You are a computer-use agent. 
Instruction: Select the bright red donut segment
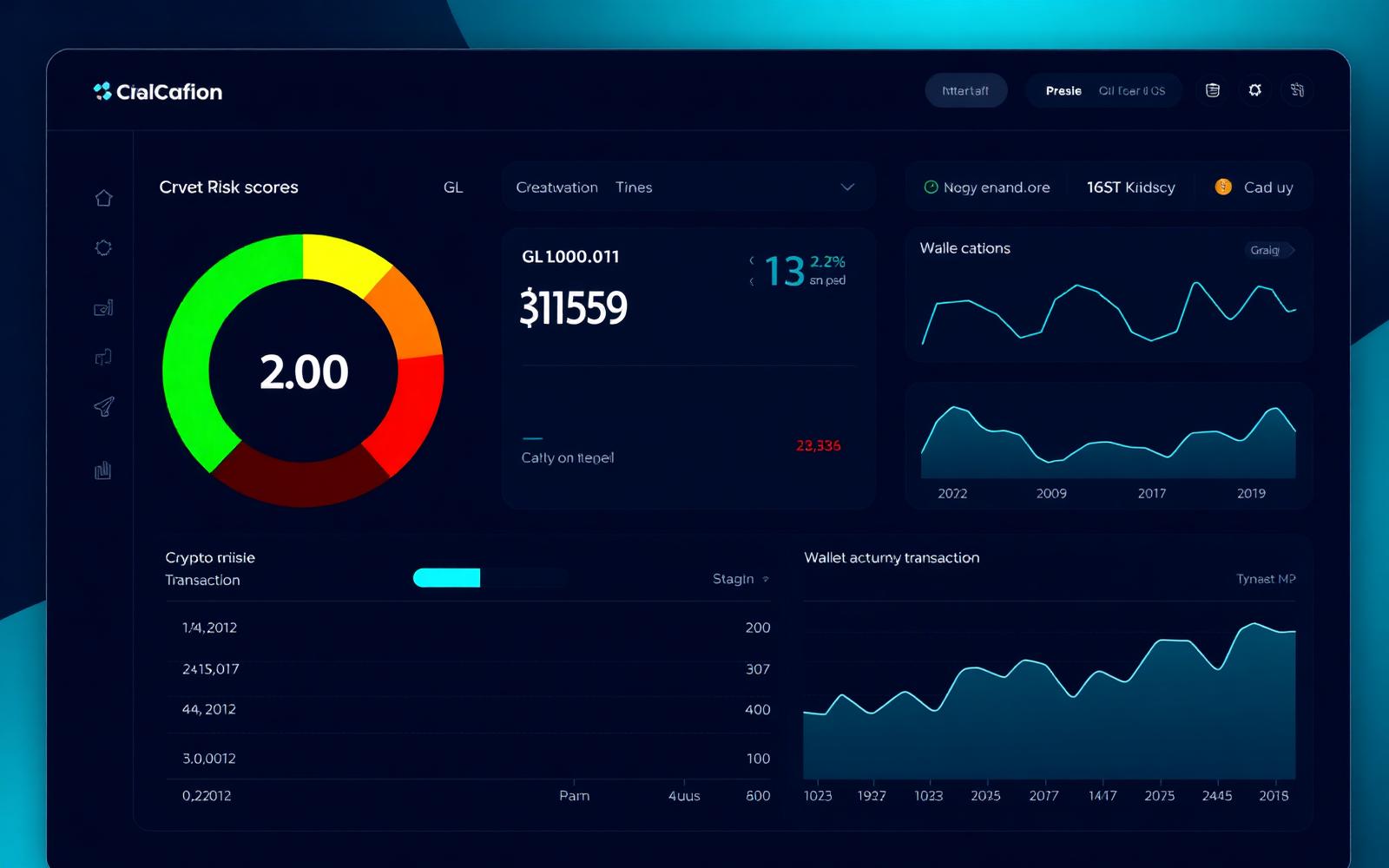pos(410,412)
